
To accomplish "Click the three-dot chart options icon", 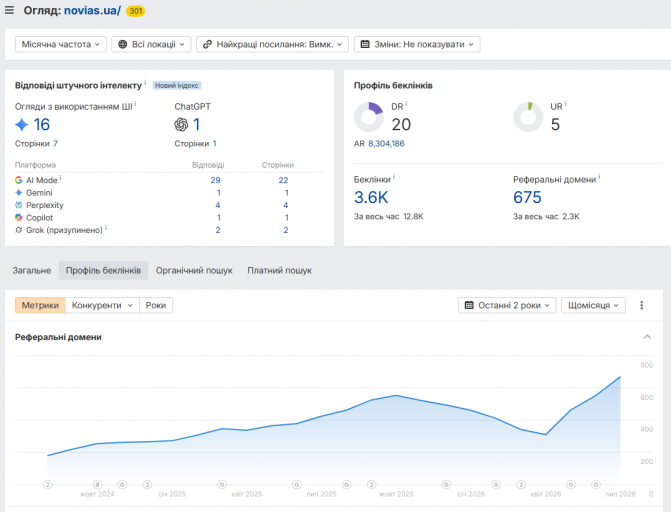I will point(641,305).
